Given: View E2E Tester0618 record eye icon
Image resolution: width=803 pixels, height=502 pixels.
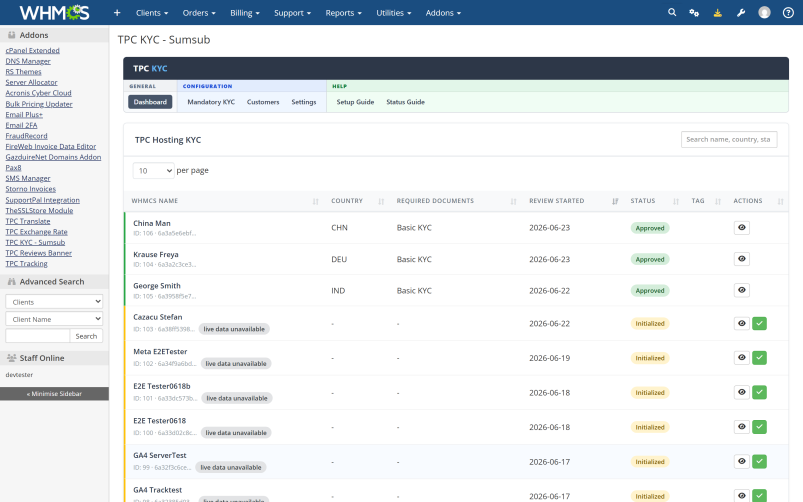Looking at the screenshot, I should pyautogui.click(x=742, y=427).
